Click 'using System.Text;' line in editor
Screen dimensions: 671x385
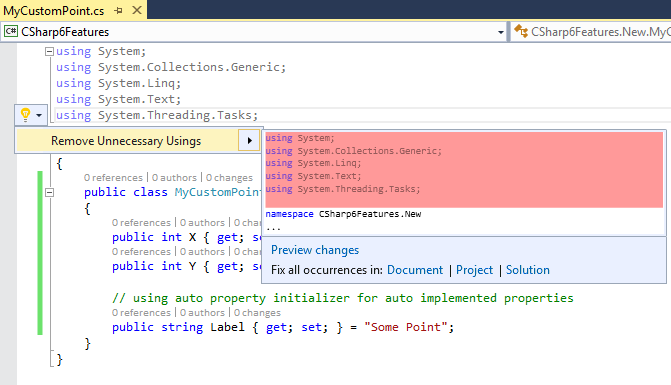coord(119,99)
